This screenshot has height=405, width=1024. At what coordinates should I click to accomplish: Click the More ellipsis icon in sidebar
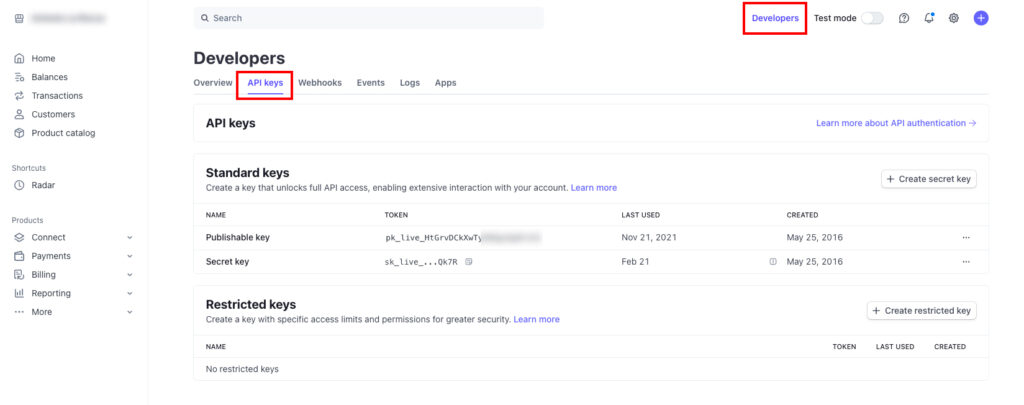[x=19, y=312]
